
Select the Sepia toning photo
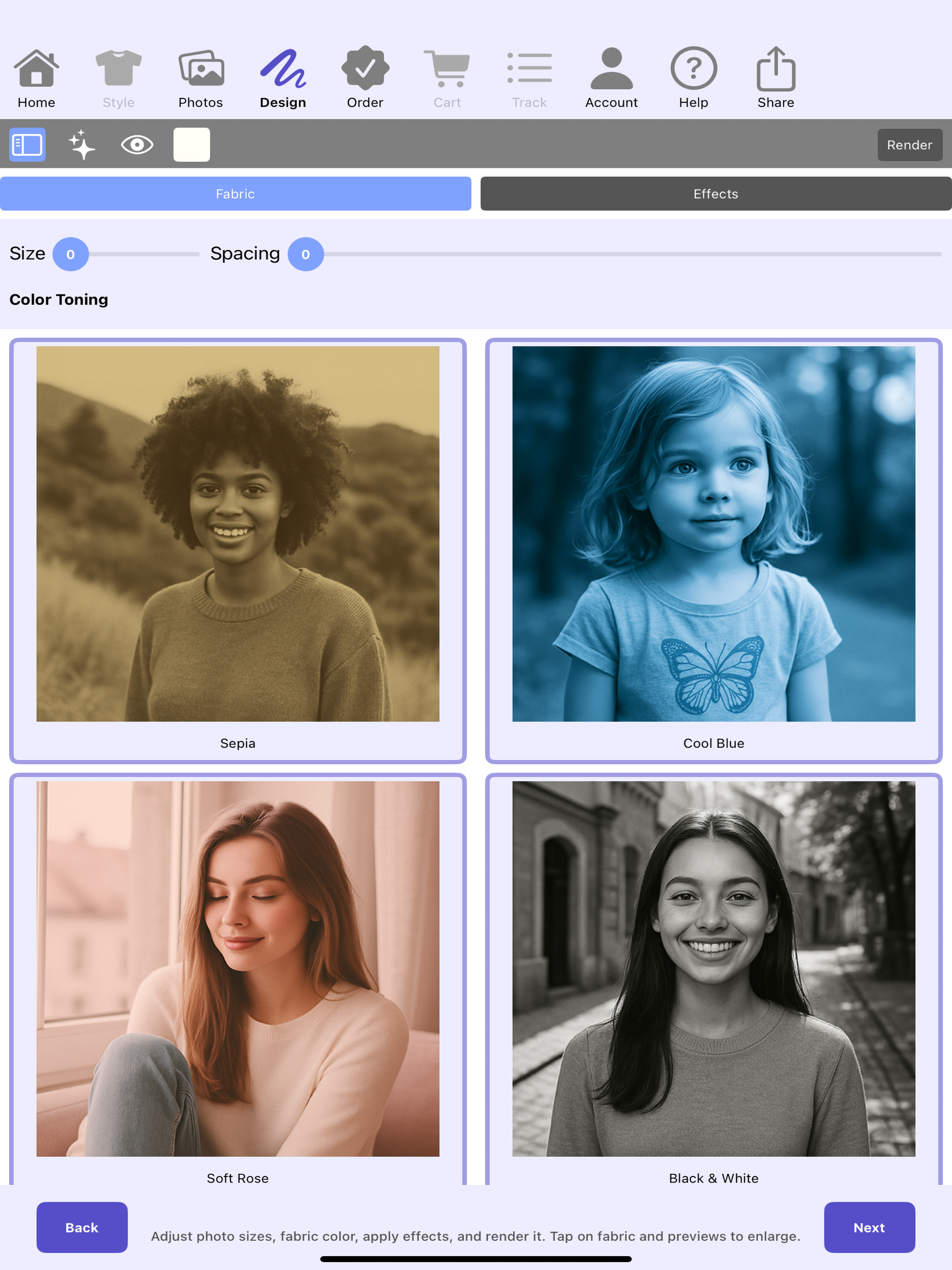click(238, 534)
